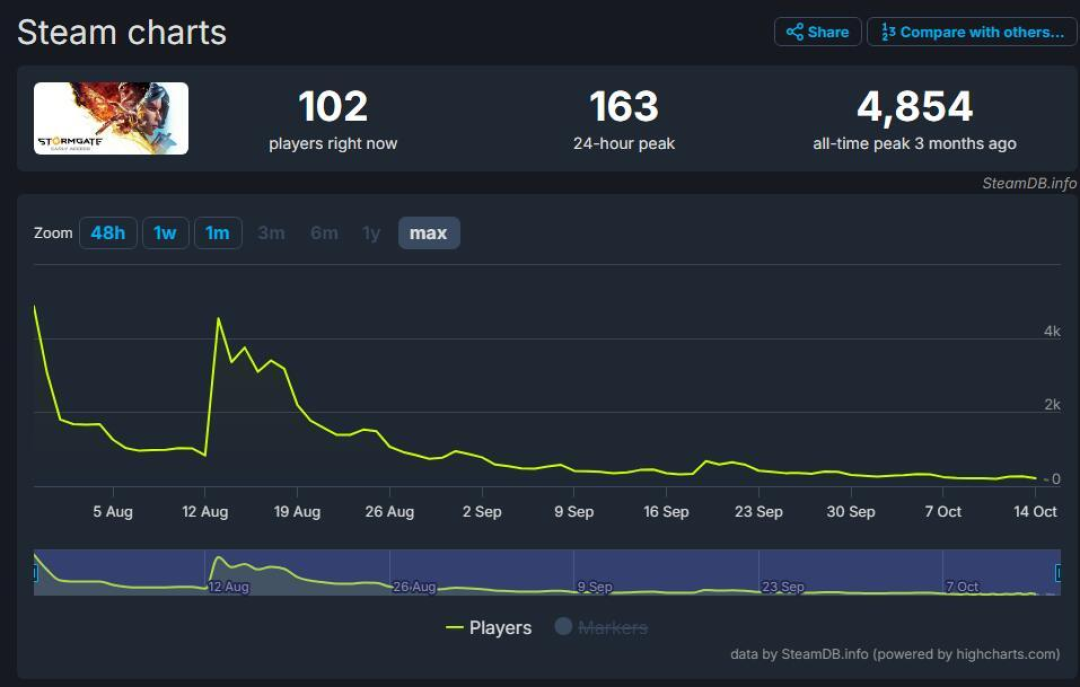The width and height of the screenshot is (1080, 687).
Task: Click the Share button
Action: point(818,32)
